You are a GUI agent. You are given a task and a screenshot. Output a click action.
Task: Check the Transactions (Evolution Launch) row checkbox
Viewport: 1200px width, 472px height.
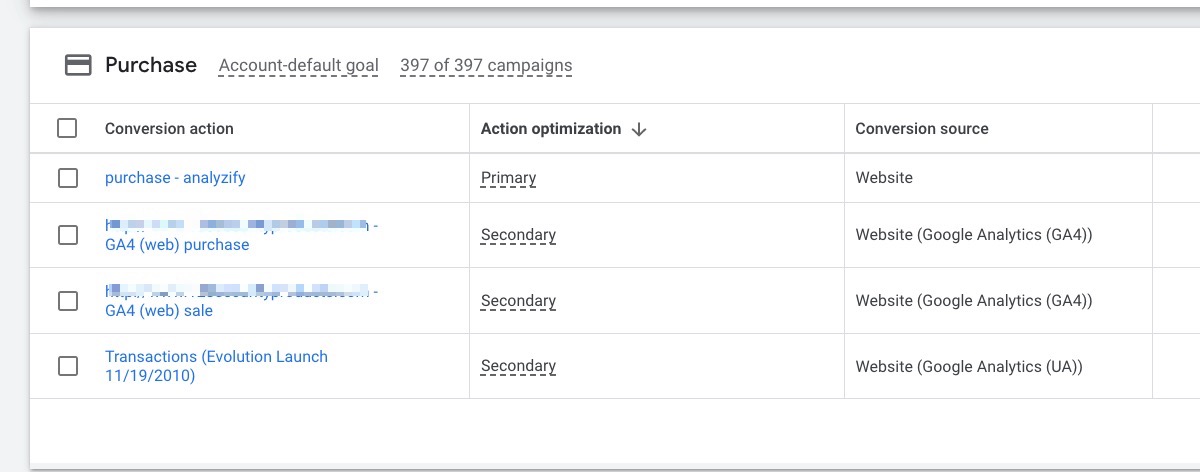(x=67, y=366)
